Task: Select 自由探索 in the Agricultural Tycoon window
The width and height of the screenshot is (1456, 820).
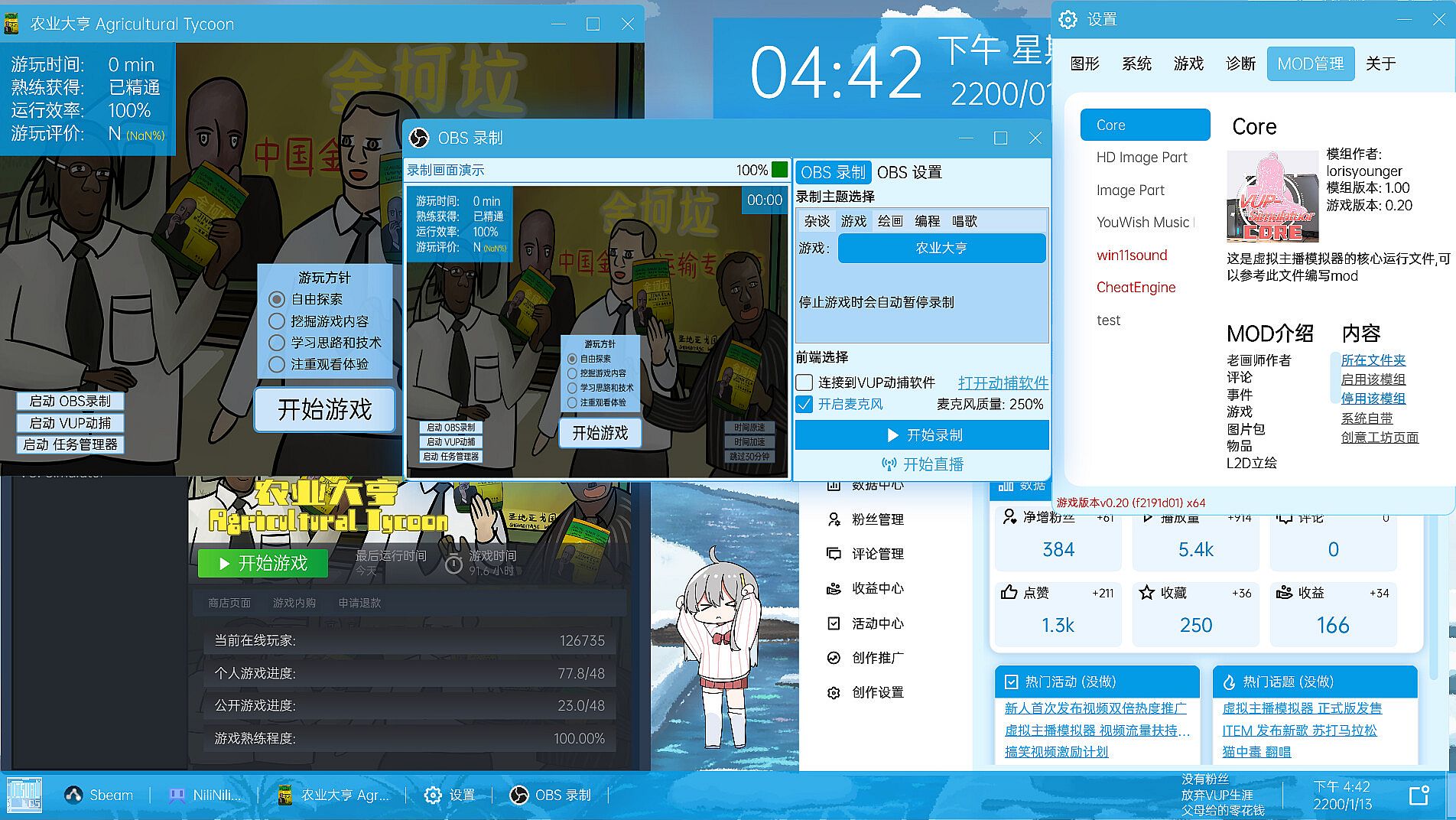Action: click(277, 299)
